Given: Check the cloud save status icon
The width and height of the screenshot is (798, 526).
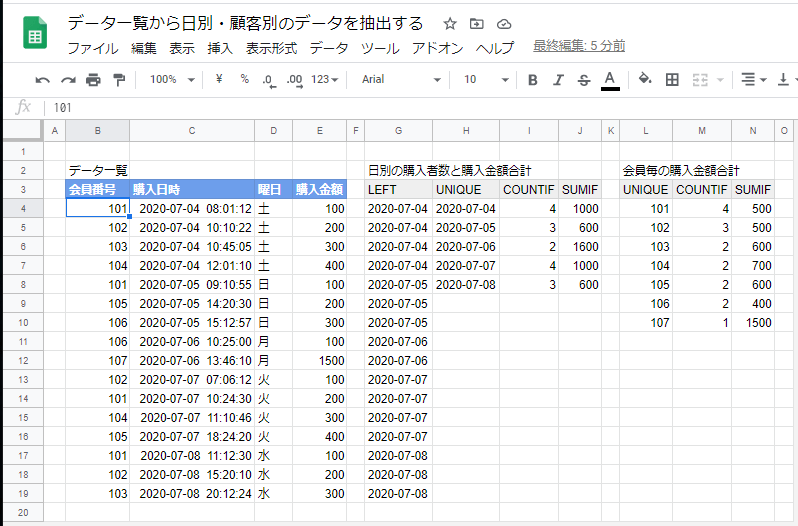Looking at the screenshot, I should click(x=504, y=24).
